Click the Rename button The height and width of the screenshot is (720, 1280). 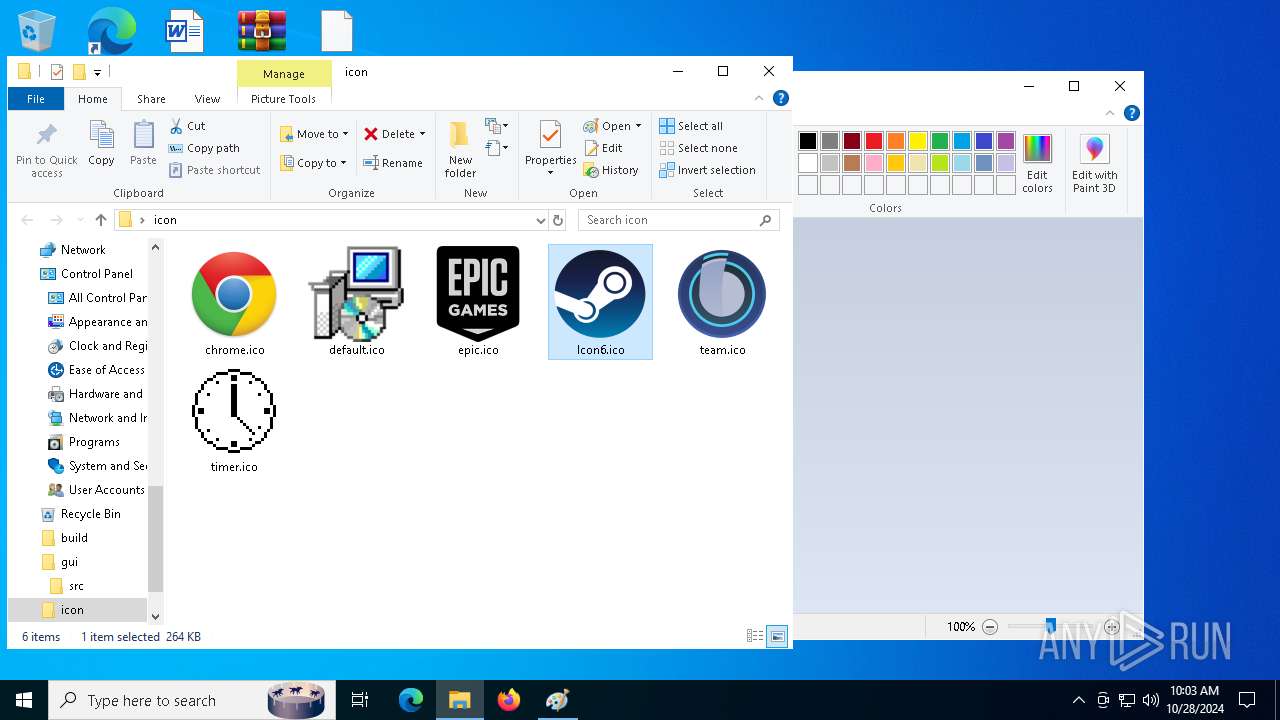pos(392,163)
